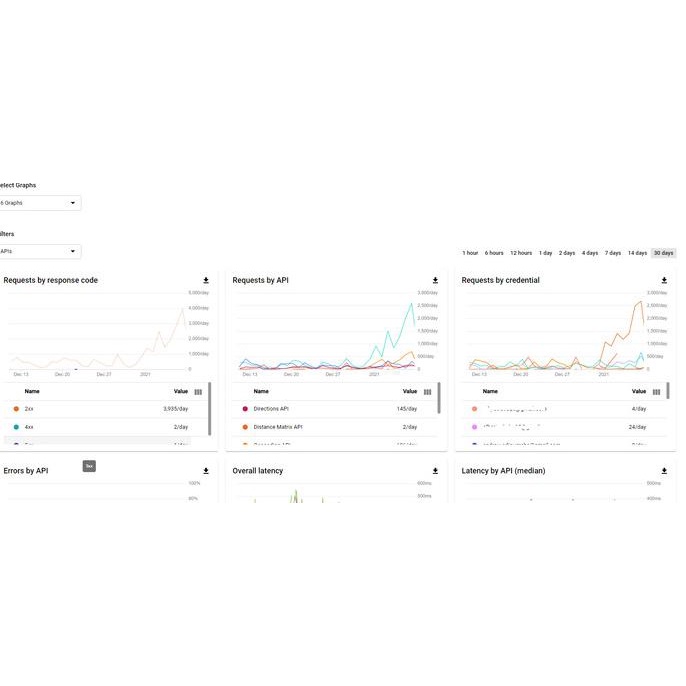Open column options in Requests by API table

pos(427,392)
